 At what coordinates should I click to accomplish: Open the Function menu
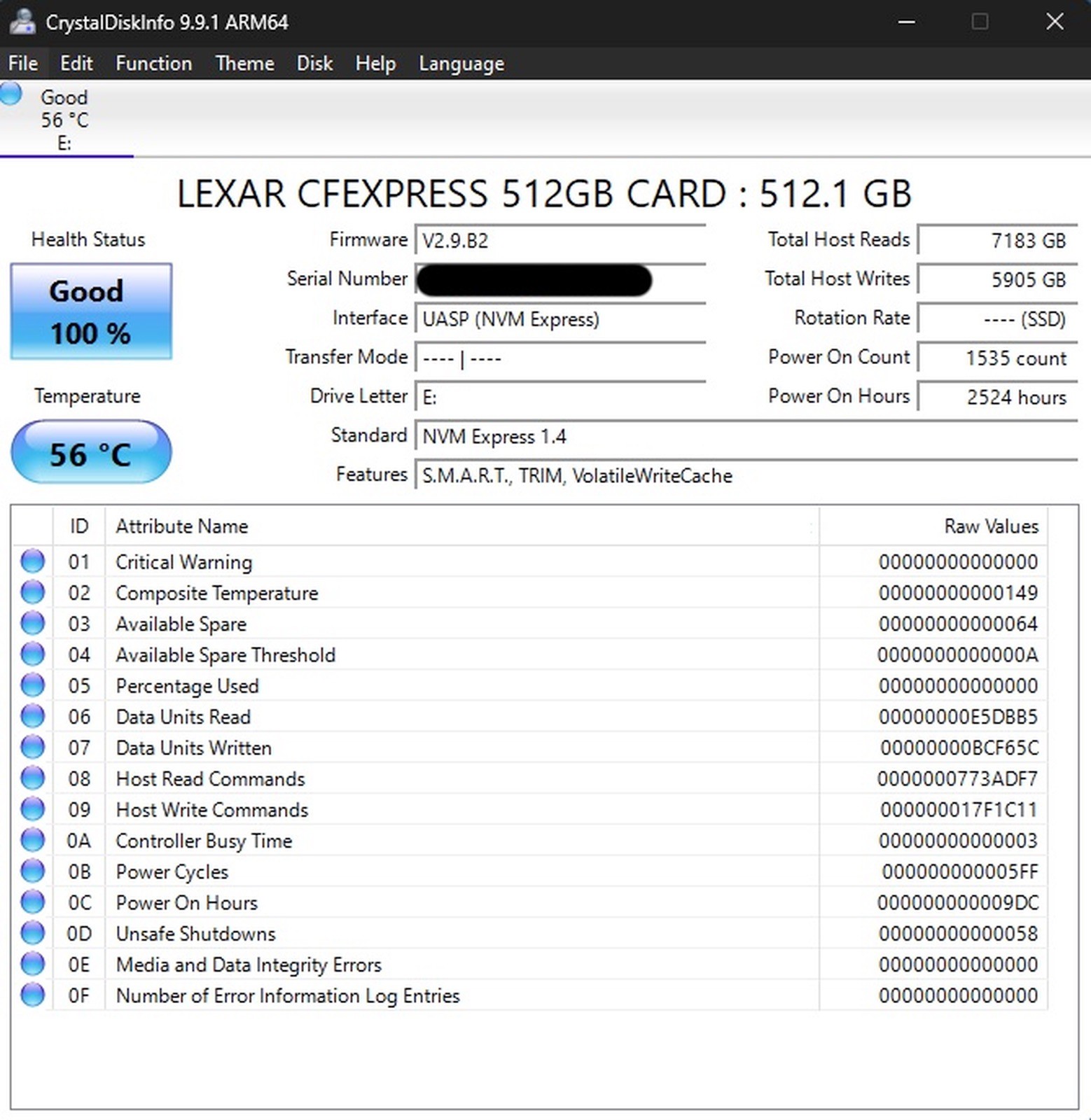point(153,64)
